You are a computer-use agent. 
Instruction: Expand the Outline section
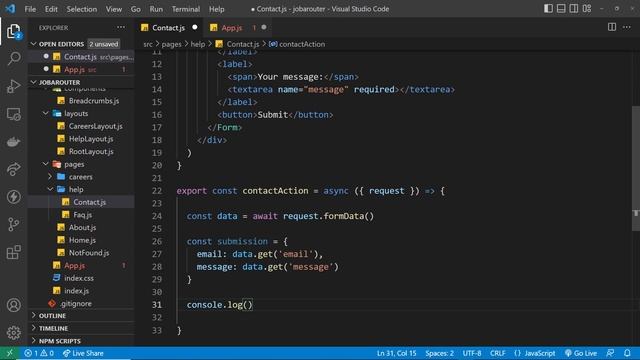[52, 316]
